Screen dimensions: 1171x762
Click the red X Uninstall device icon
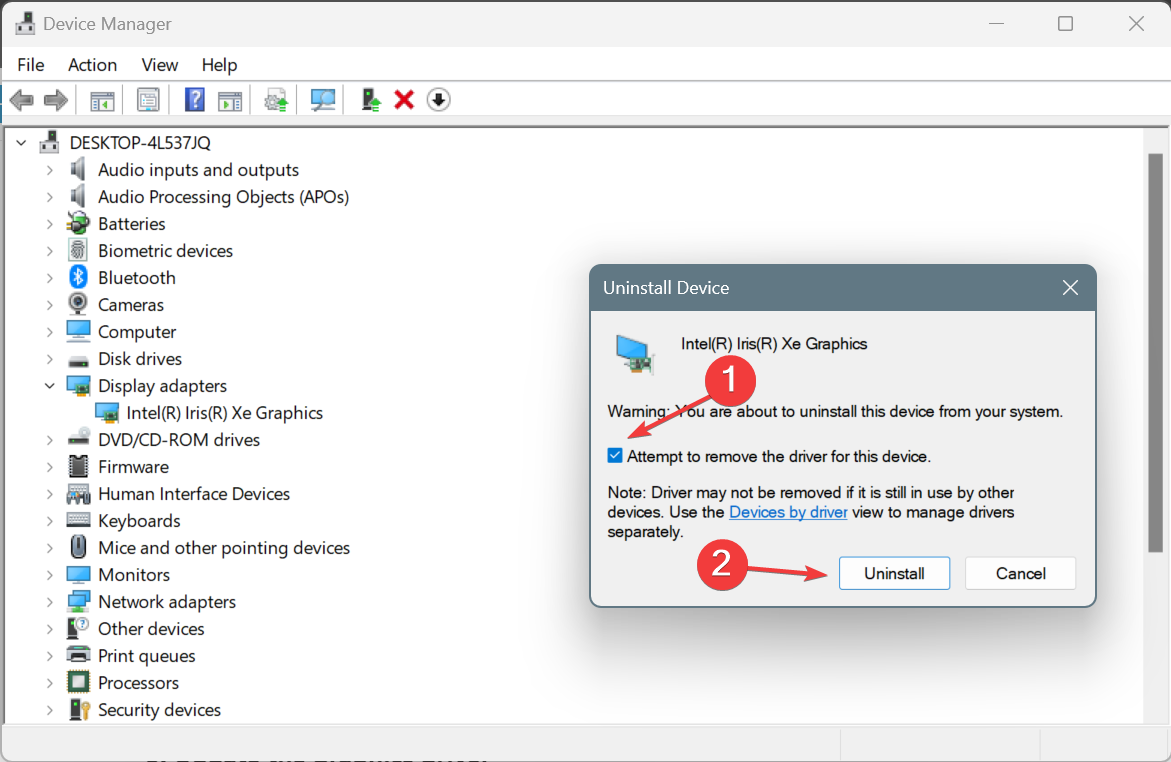click(404, 99)
